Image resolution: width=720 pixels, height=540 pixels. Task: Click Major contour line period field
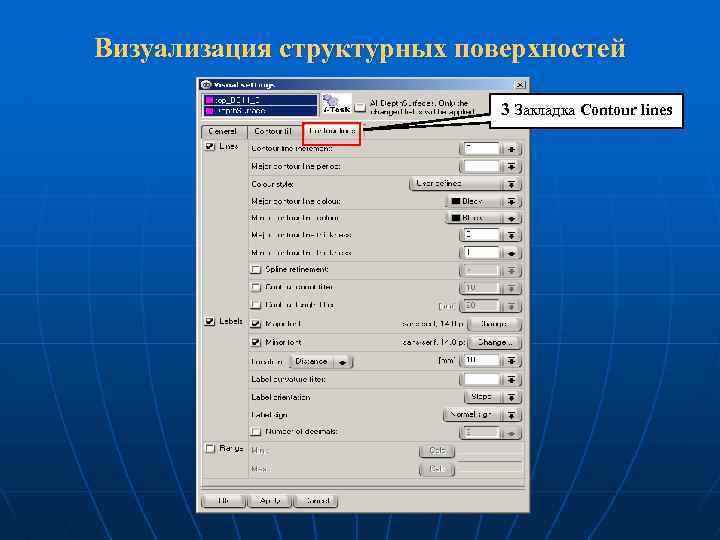480,166
